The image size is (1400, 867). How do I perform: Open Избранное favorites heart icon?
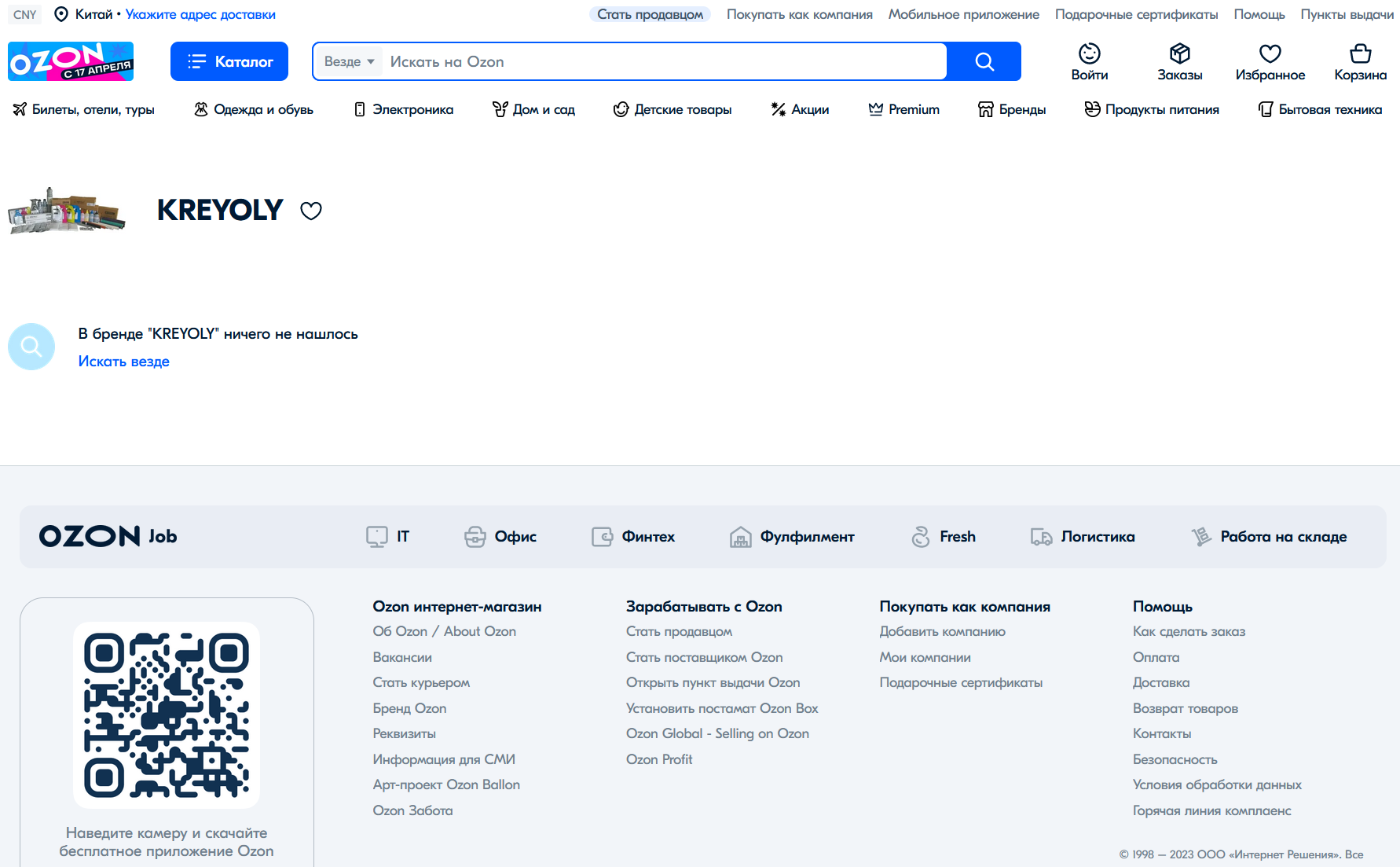click(x=1270, y=53)
